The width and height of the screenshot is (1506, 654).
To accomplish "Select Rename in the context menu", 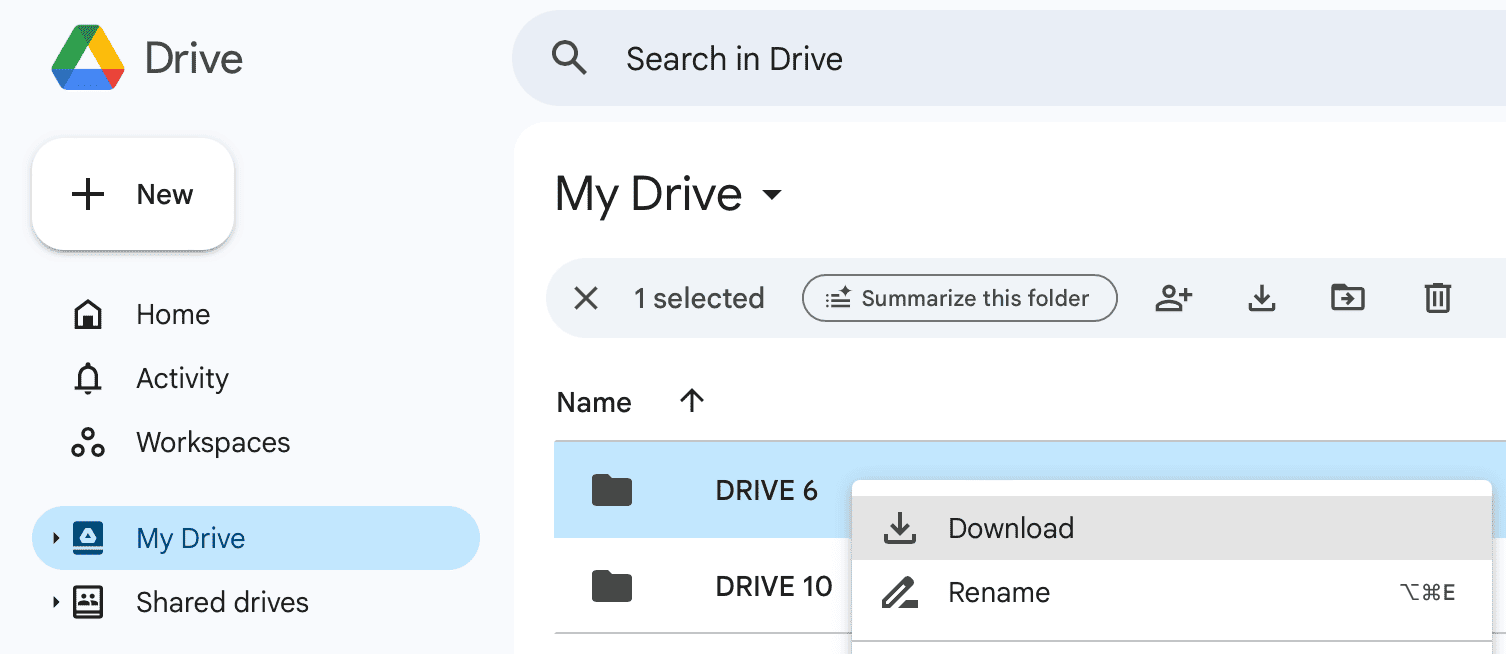I will coord(999,592).
